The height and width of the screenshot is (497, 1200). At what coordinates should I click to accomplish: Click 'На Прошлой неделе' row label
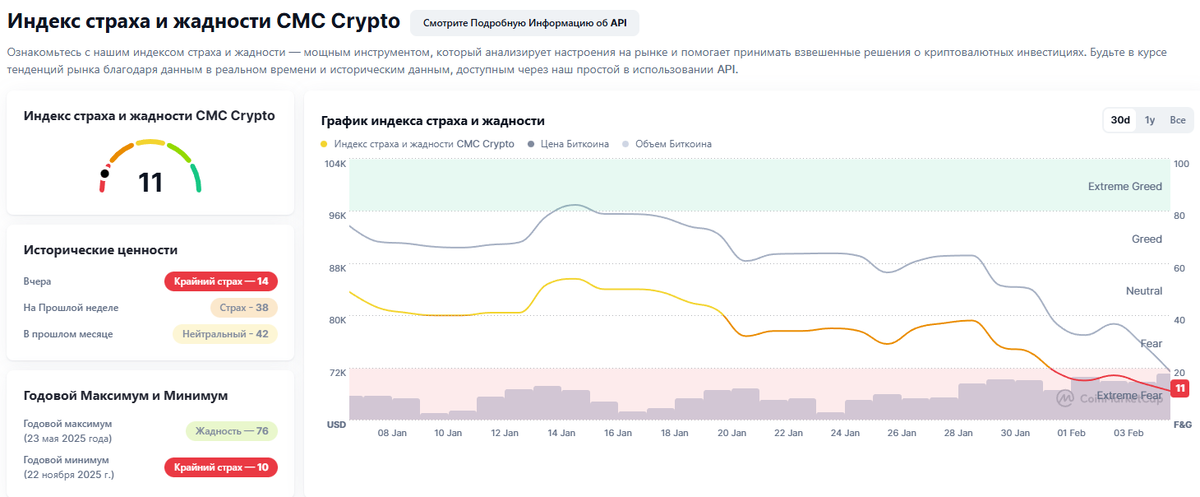point(71,308)
